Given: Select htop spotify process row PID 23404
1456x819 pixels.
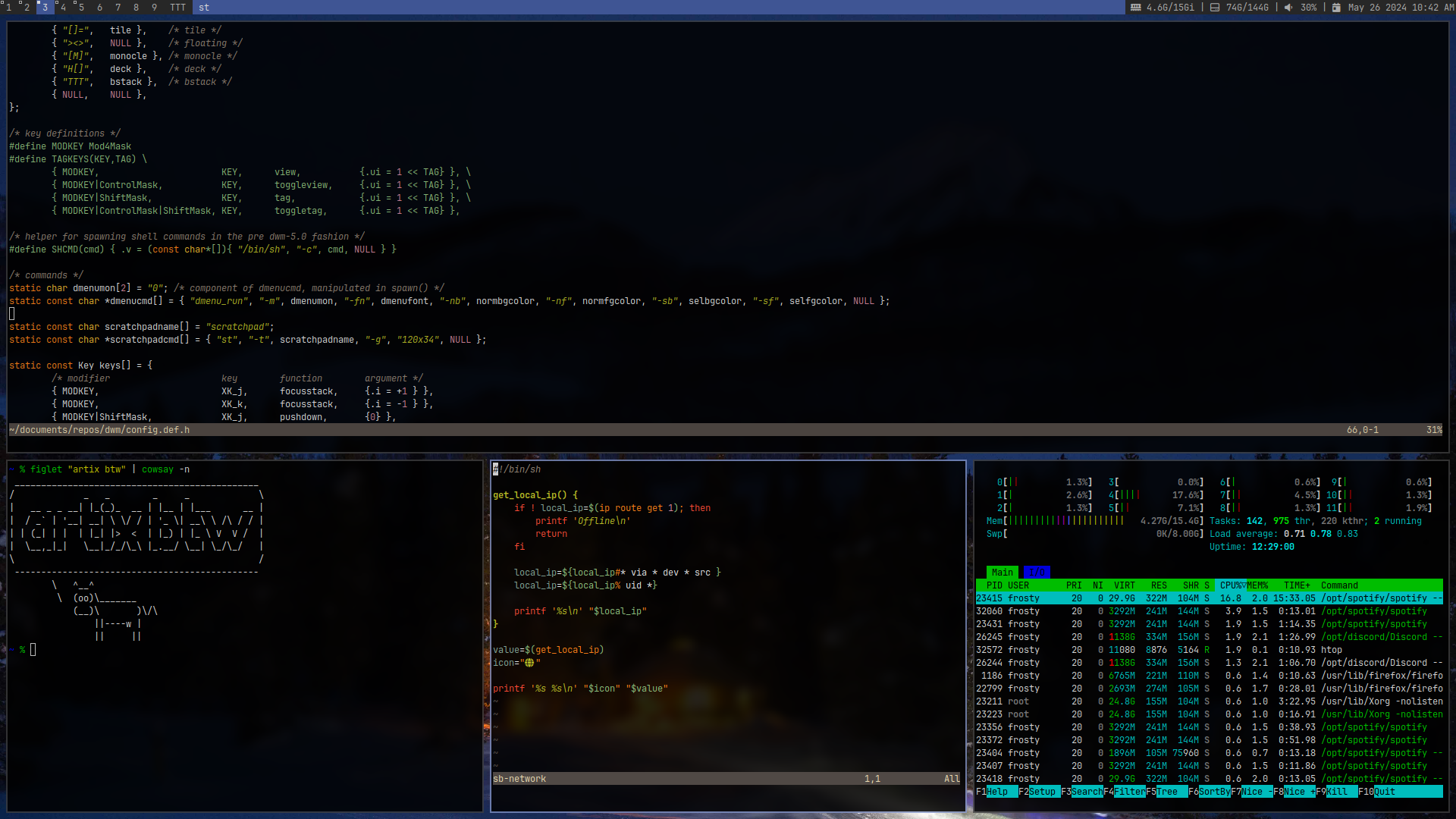Looking at the screenshot, I should pos(1210,753).
